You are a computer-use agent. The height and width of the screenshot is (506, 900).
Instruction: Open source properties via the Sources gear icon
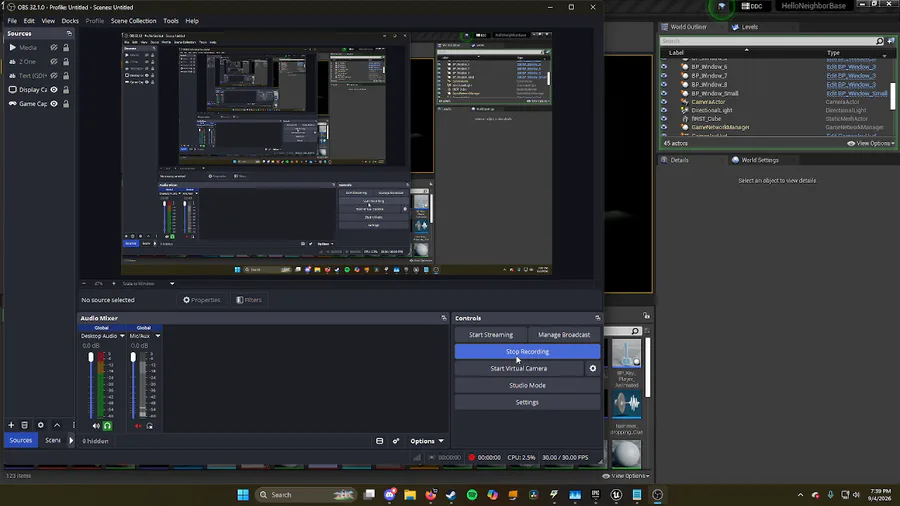tap(41, 425)
